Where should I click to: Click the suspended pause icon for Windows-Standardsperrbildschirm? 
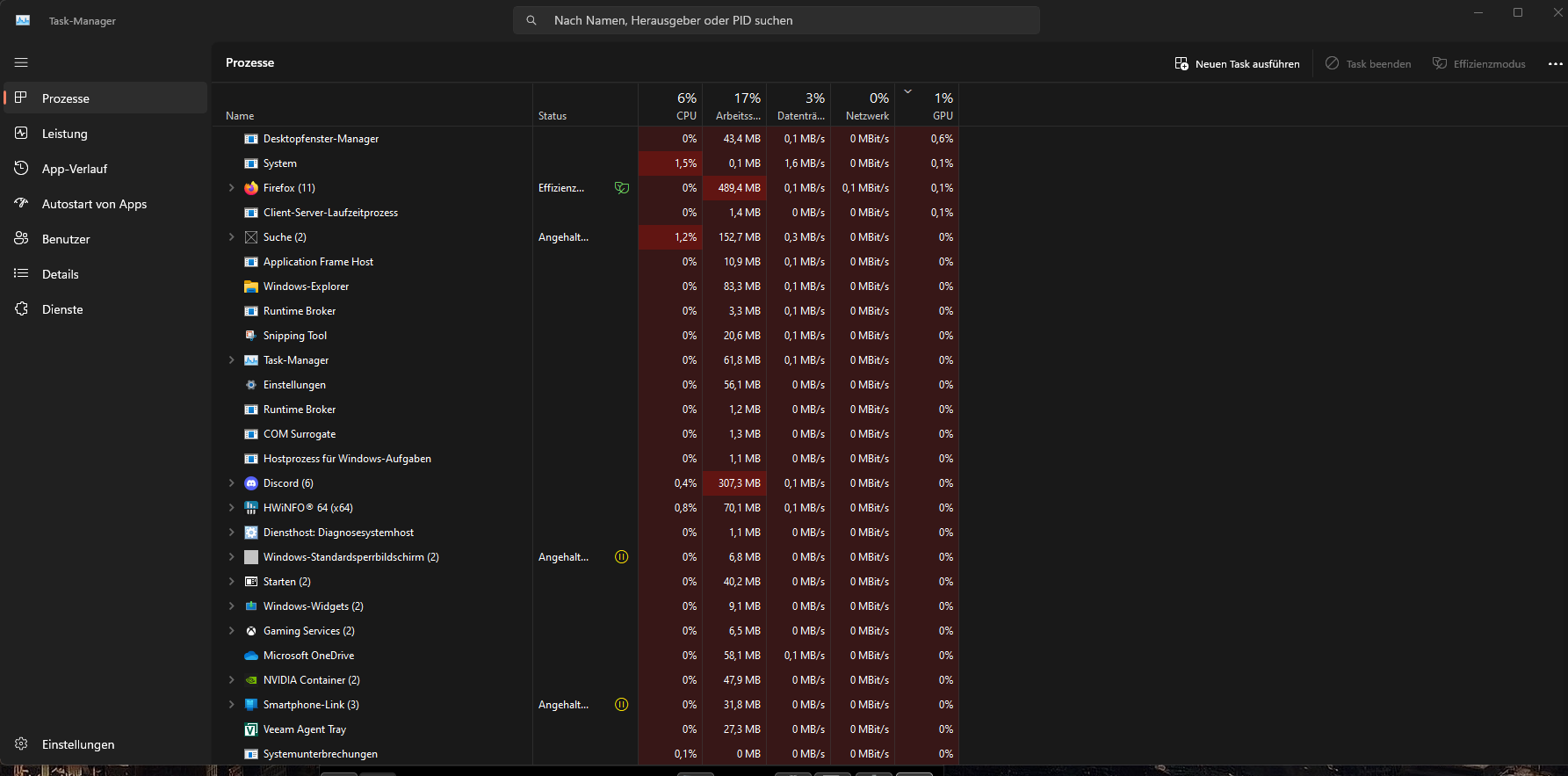[622, 557]
